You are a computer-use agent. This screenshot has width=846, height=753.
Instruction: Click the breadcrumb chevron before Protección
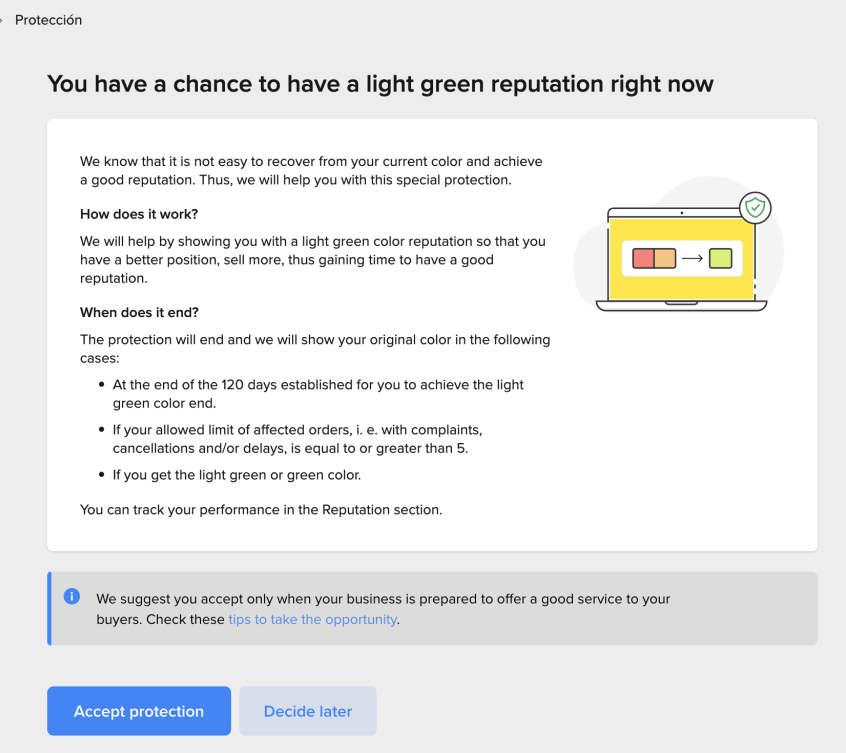(3, 21)
